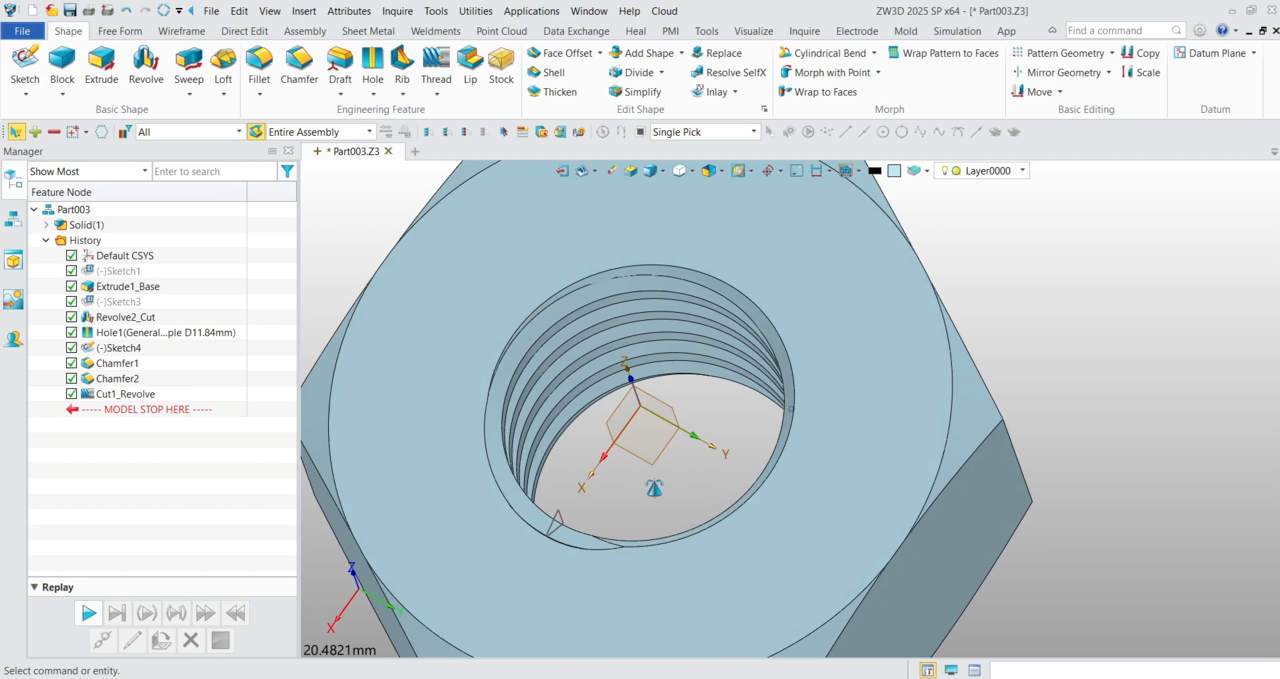Click the Sketch tool icon
The height and width of the screenshot is (679, 1280).
[25, 64]
